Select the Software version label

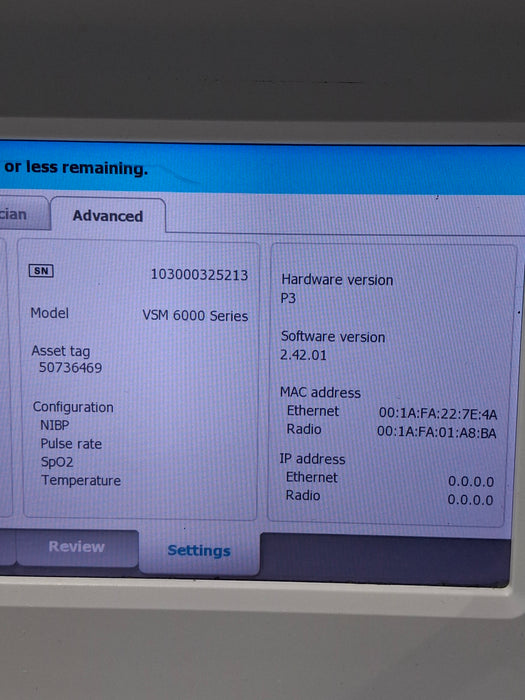(x=333, y=337)
